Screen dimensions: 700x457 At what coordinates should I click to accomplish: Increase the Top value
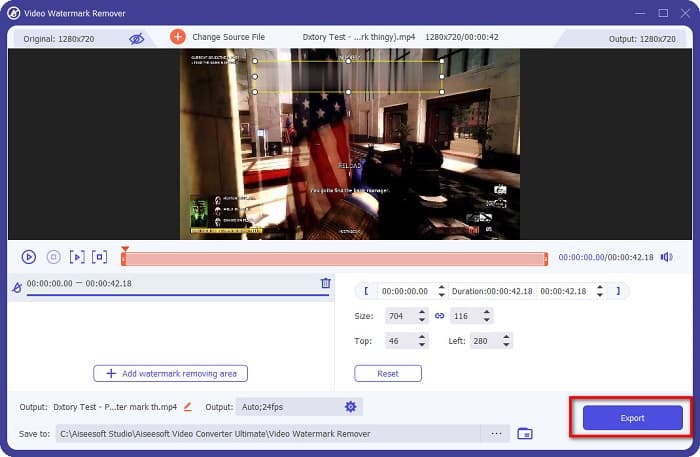coord(422,337)
